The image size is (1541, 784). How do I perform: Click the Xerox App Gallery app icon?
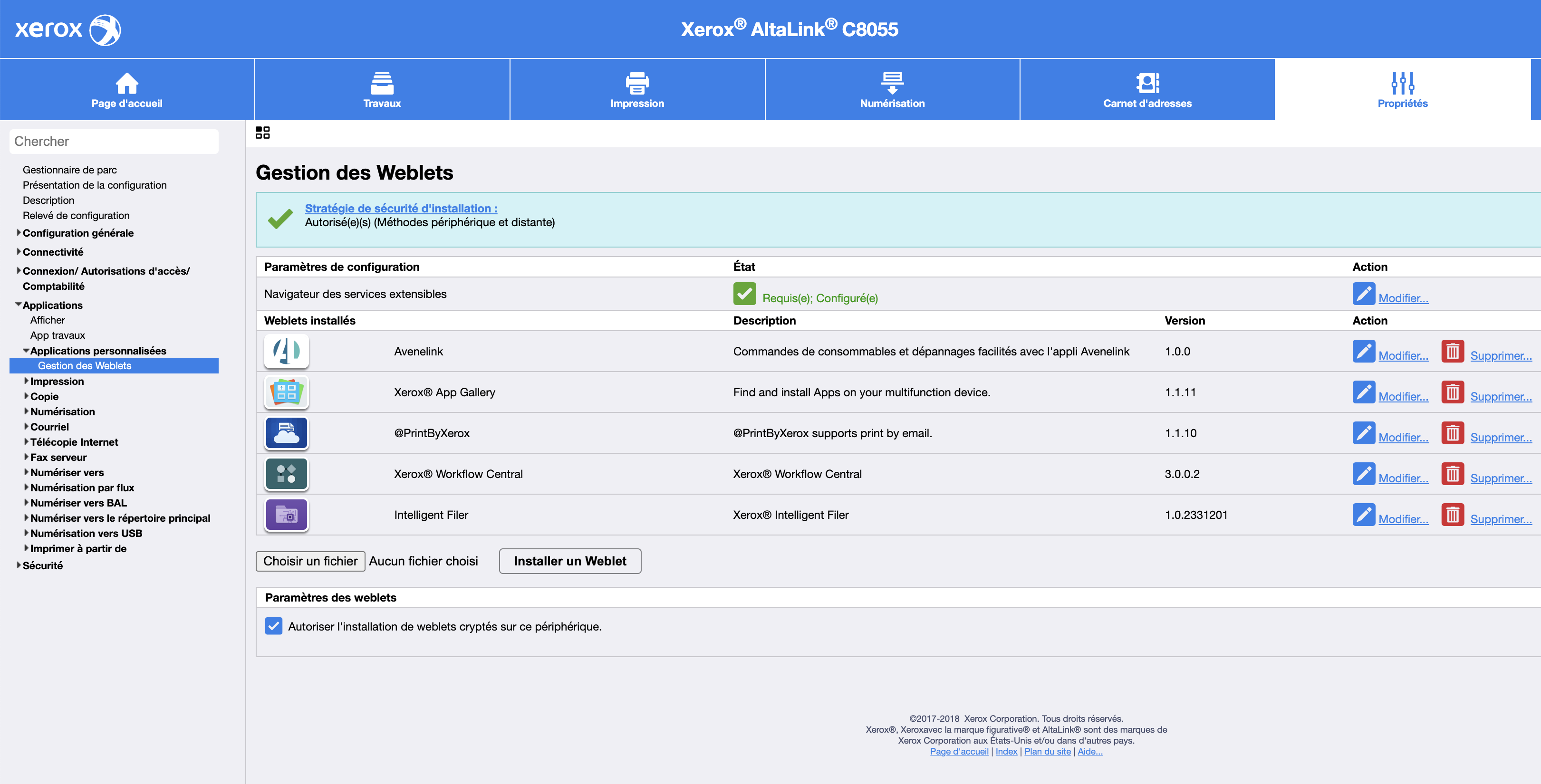pyautogui.click(x=287, y=392)
